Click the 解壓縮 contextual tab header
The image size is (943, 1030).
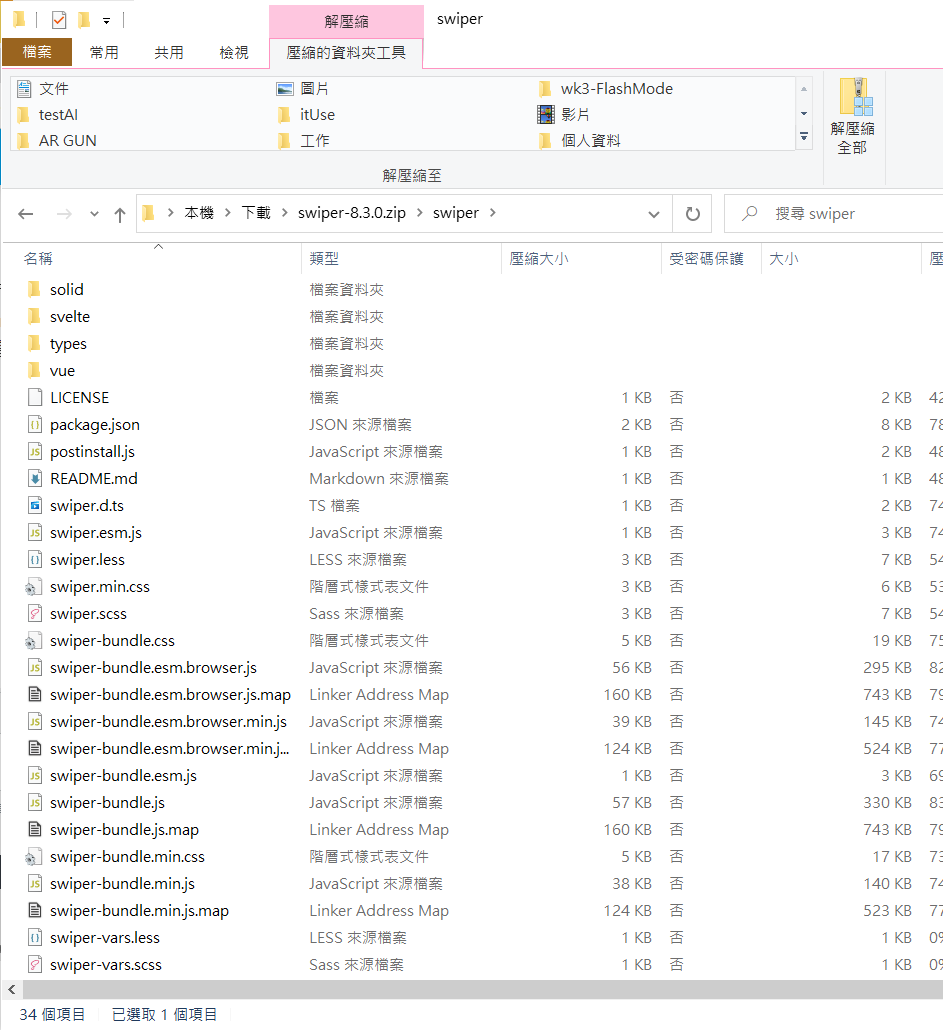(x=346, y=22)
